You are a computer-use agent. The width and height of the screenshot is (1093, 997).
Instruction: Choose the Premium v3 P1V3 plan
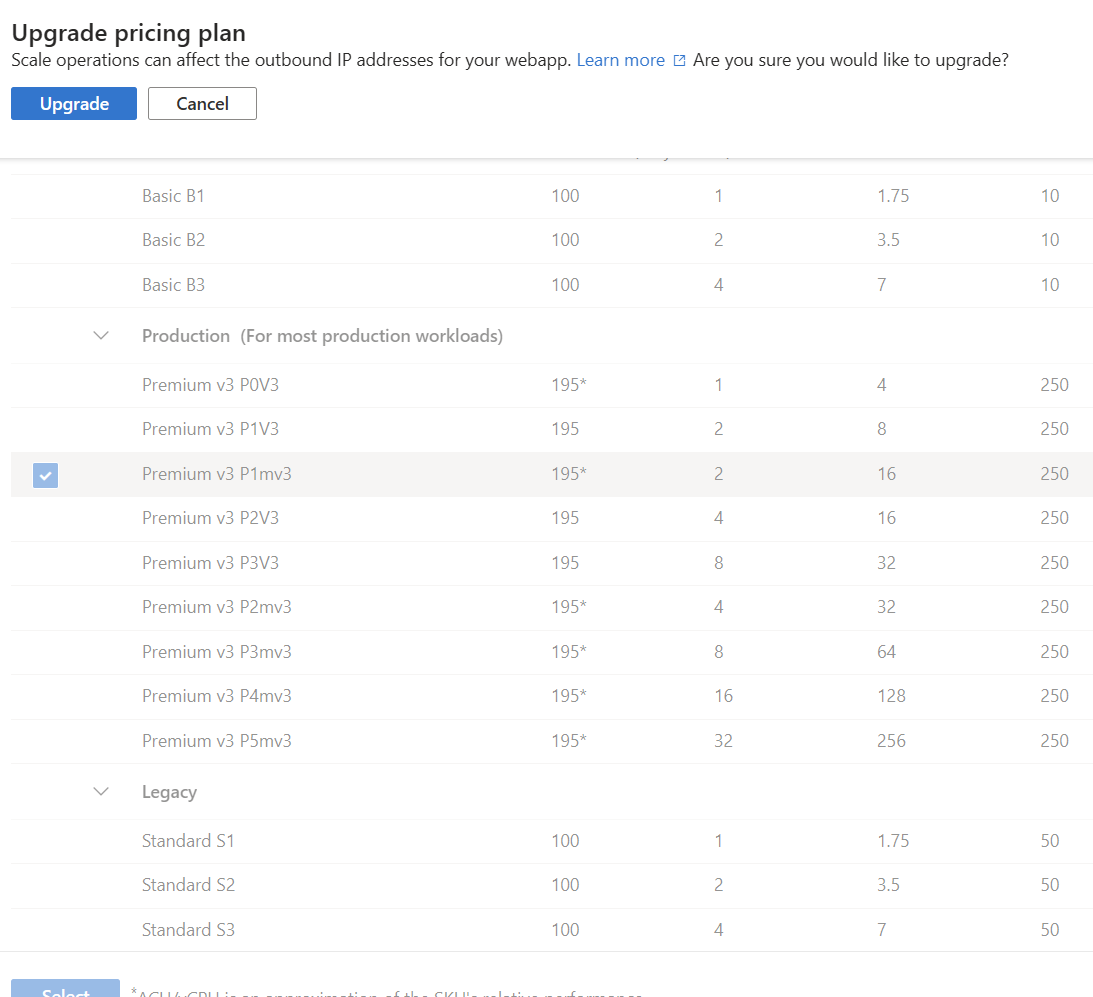pyautogui.click(x=551, y=429)
